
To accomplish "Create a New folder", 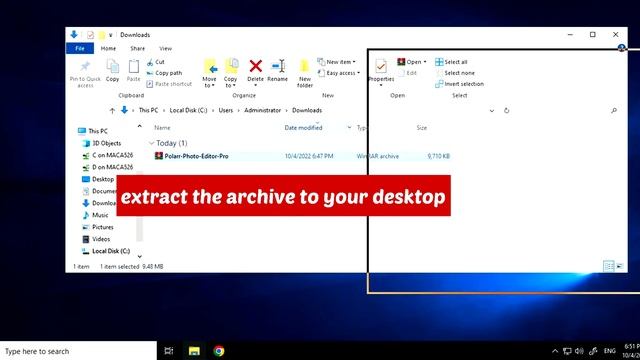I will 305,73.
